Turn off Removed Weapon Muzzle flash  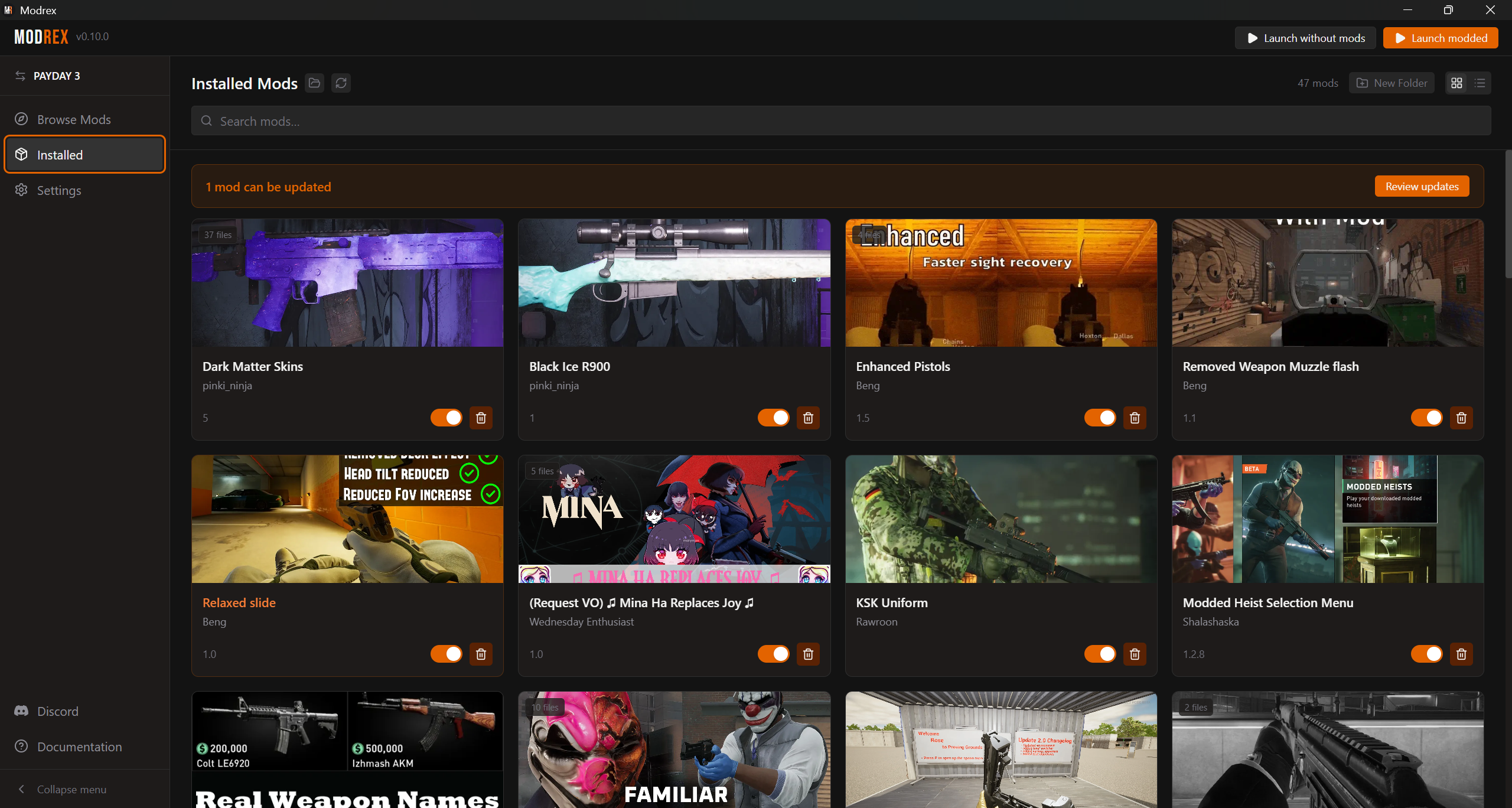pyautogui.click(x=1426, y=418)
